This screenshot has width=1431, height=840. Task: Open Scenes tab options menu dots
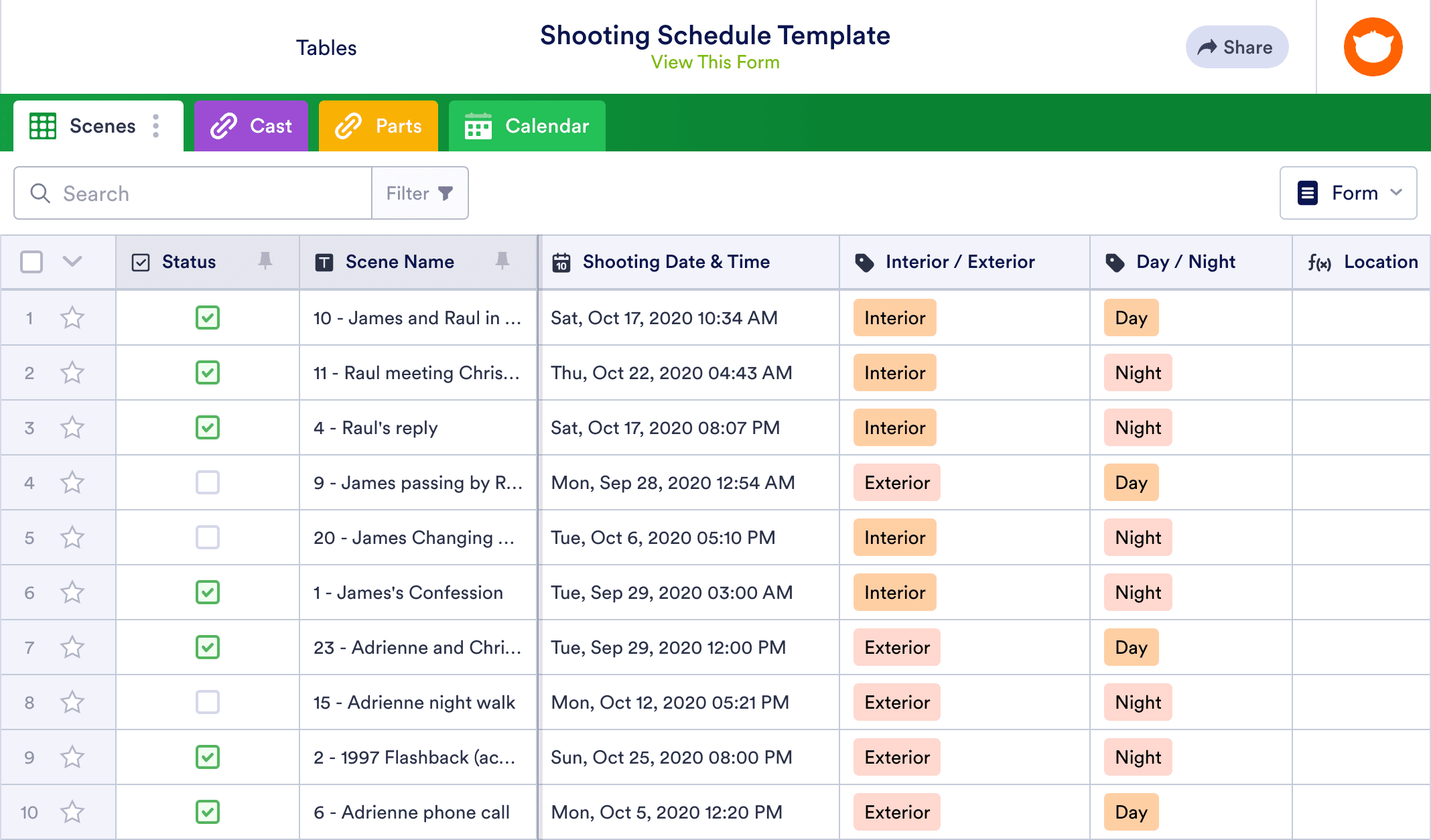tap(156, 126)
